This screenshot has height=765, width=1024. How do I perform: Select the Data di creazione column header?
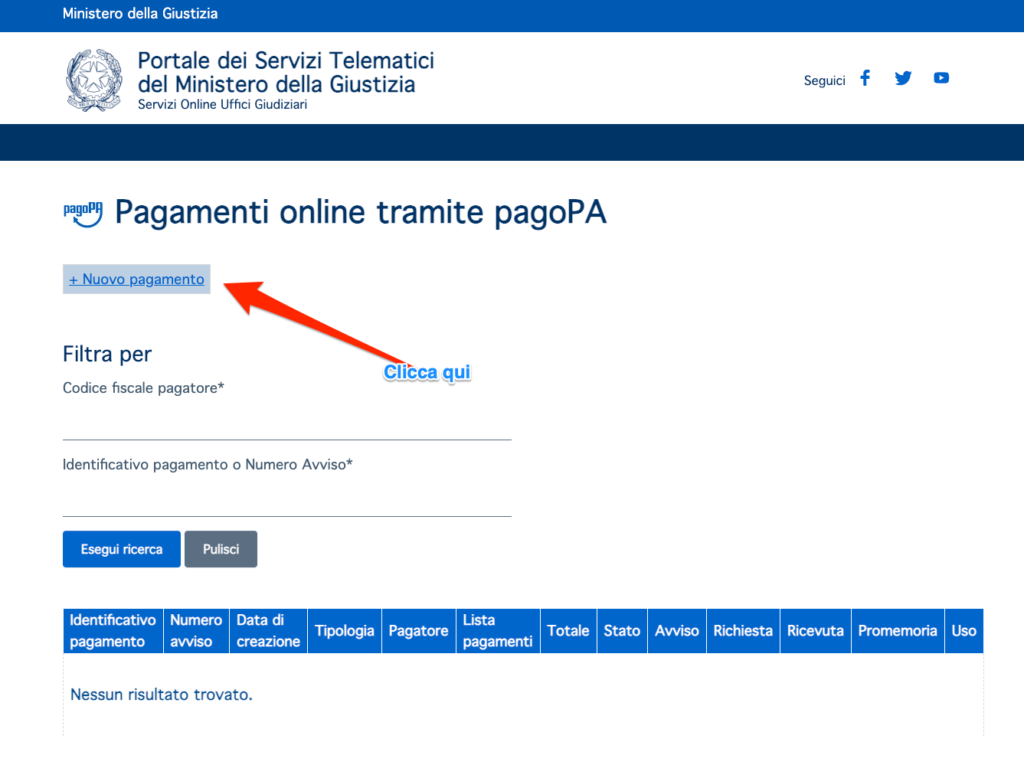pos(267,631)
